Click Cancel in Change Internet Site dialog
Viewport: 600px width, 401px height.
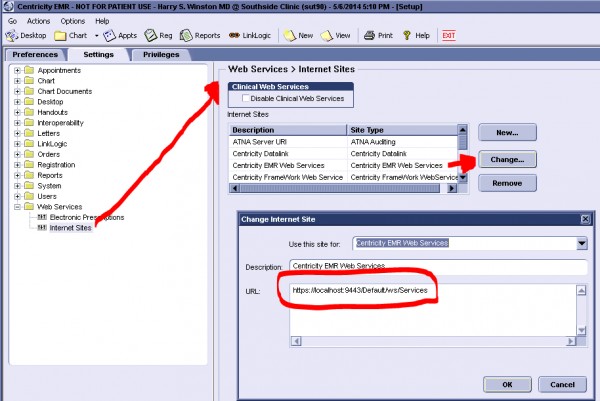(562, 384)
